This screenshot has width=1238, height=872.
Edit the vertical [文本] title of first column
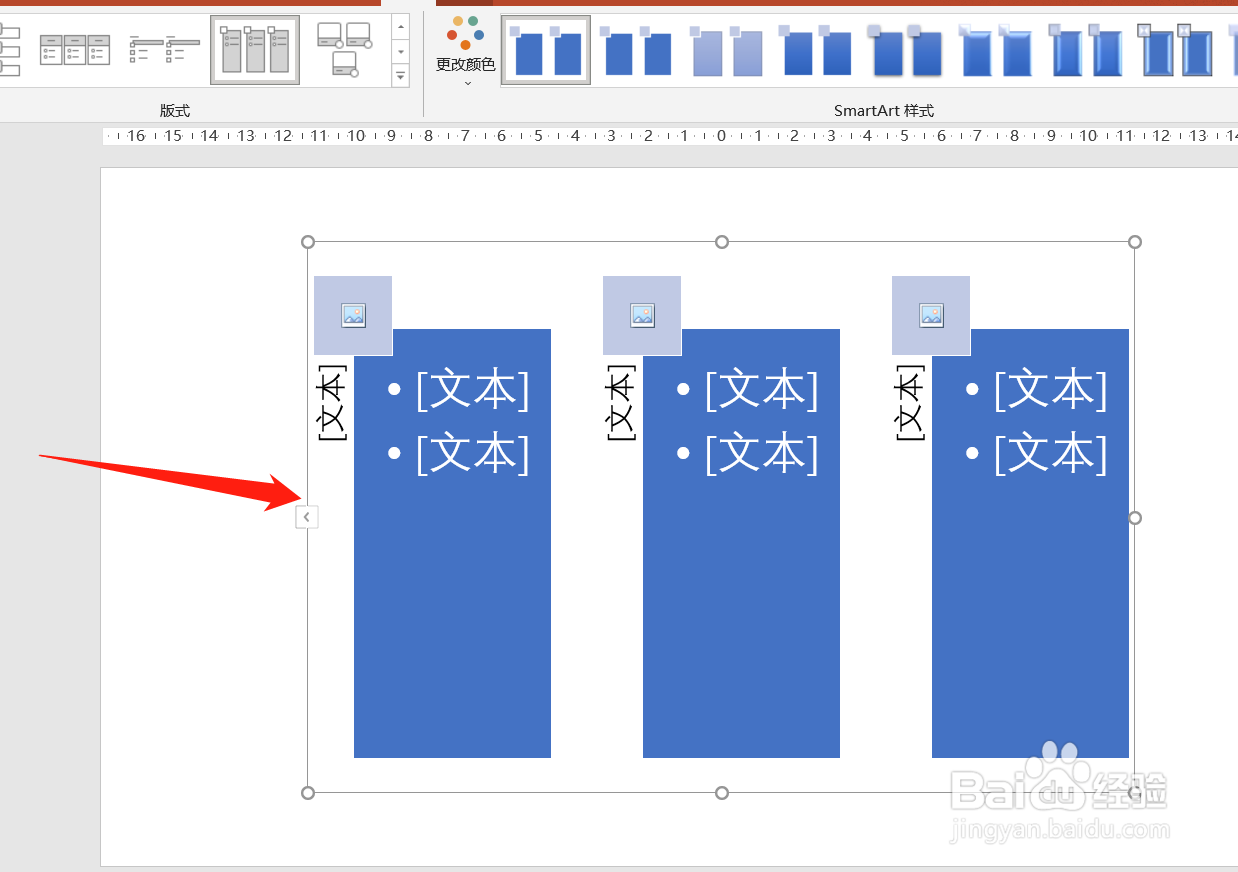pos(332,401)
